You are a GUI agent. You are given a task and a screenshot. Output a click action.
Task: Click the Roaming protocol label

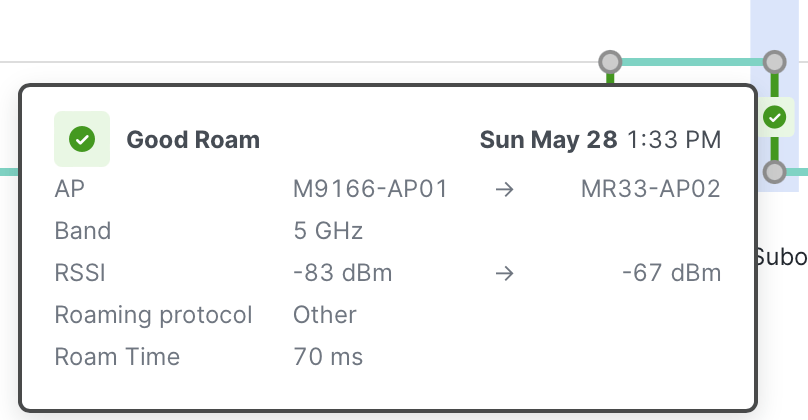coord(153,315)
